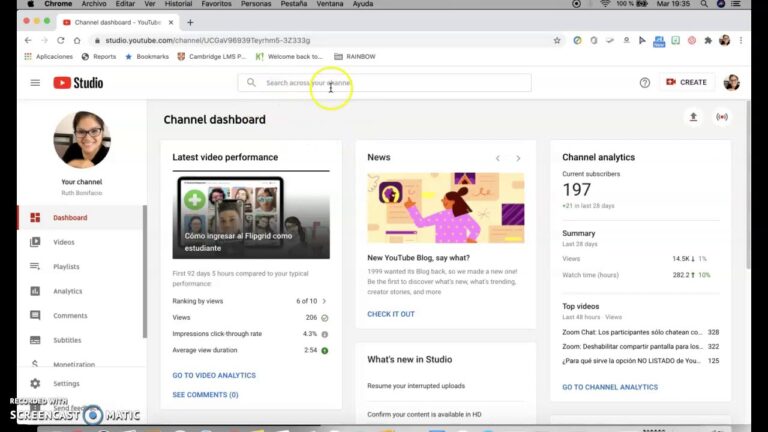Open the Aplicaciones bookmarks shortcut

point(48,56)
